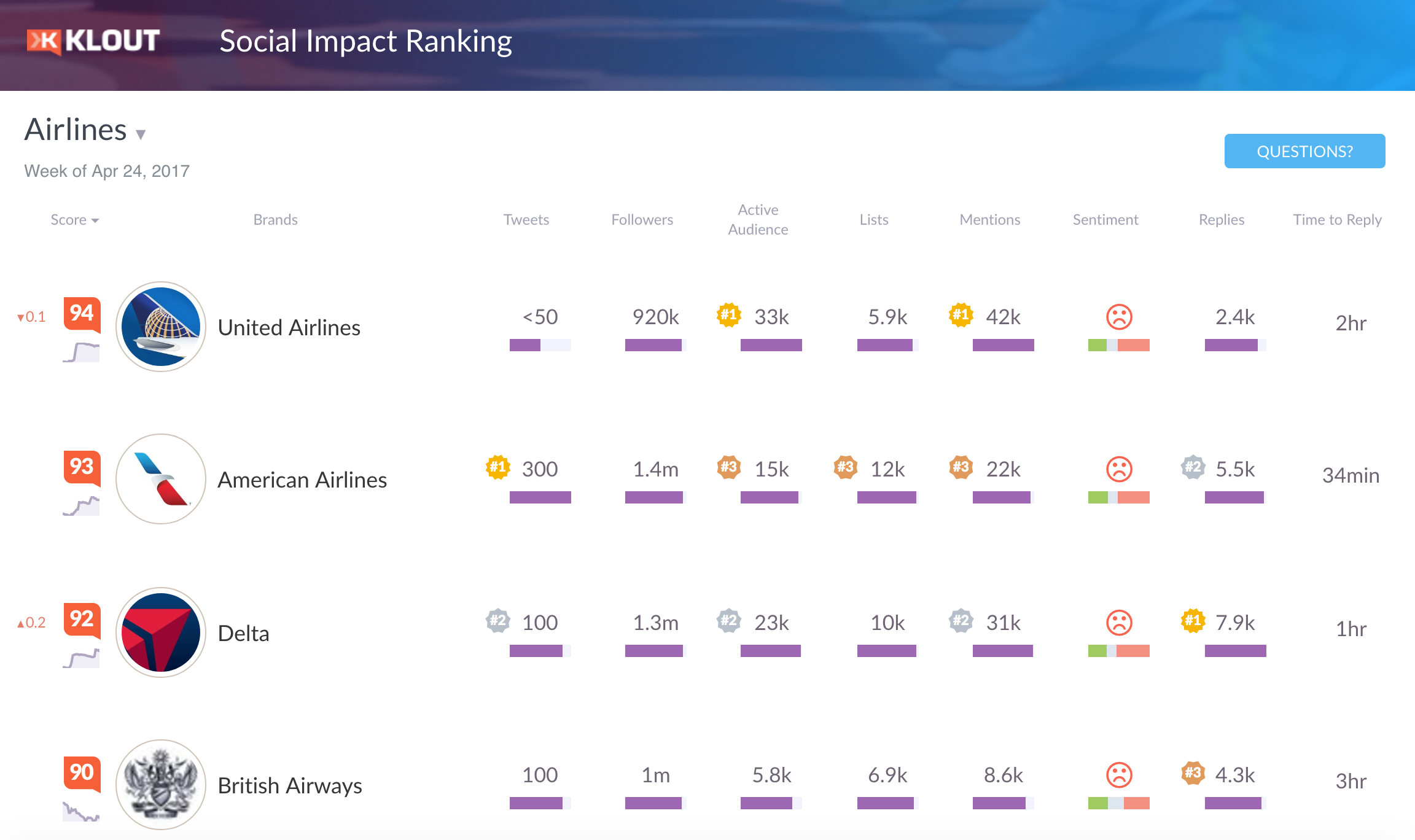Click United Airlines reply time 2hr
The height and width of the screenshot is (840, 1415).
pyautogui.click(x=1351, y=323)
